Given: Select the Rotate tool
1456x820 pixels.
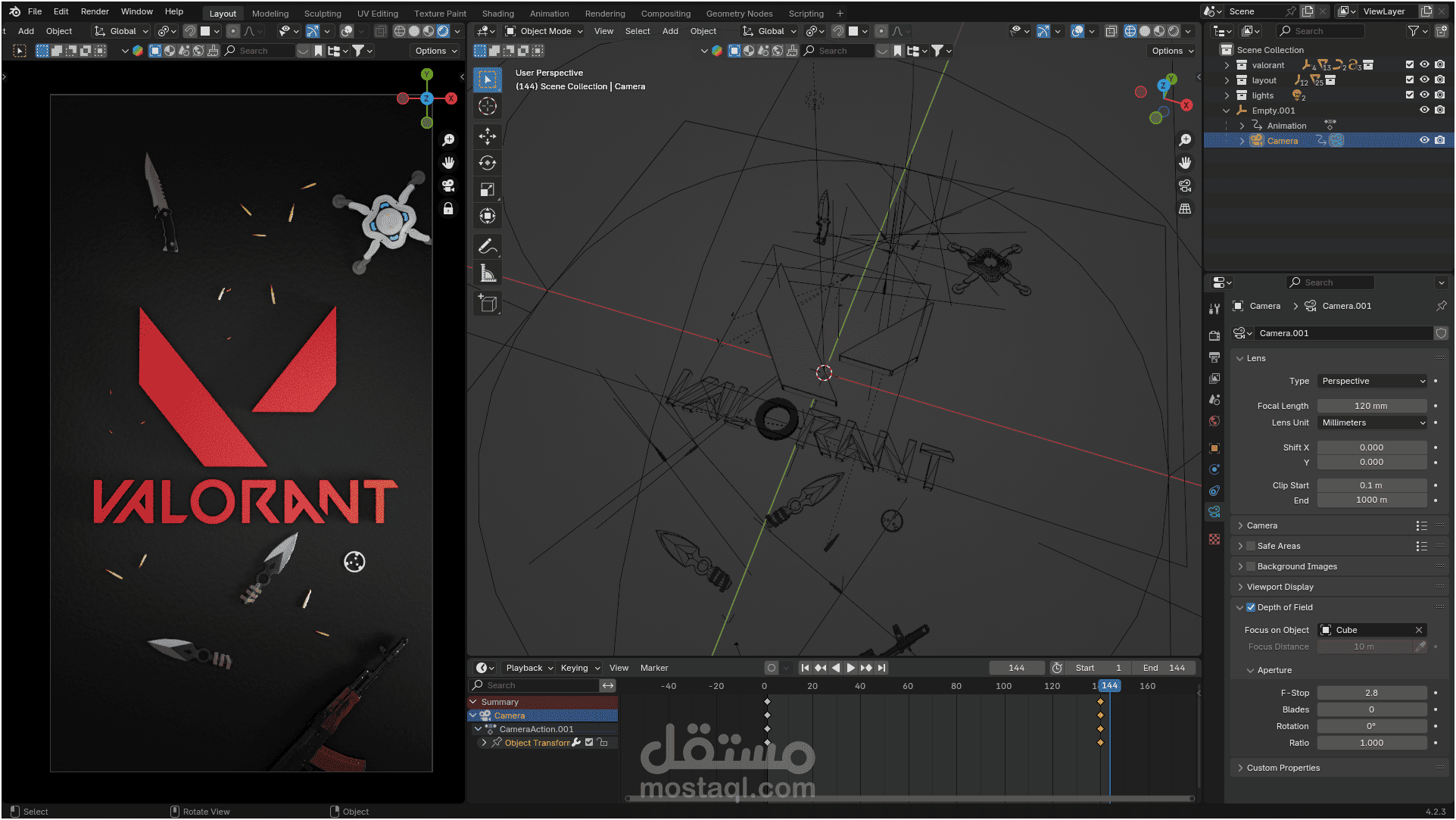Looking at the screenshot, I should pos(488,163).
